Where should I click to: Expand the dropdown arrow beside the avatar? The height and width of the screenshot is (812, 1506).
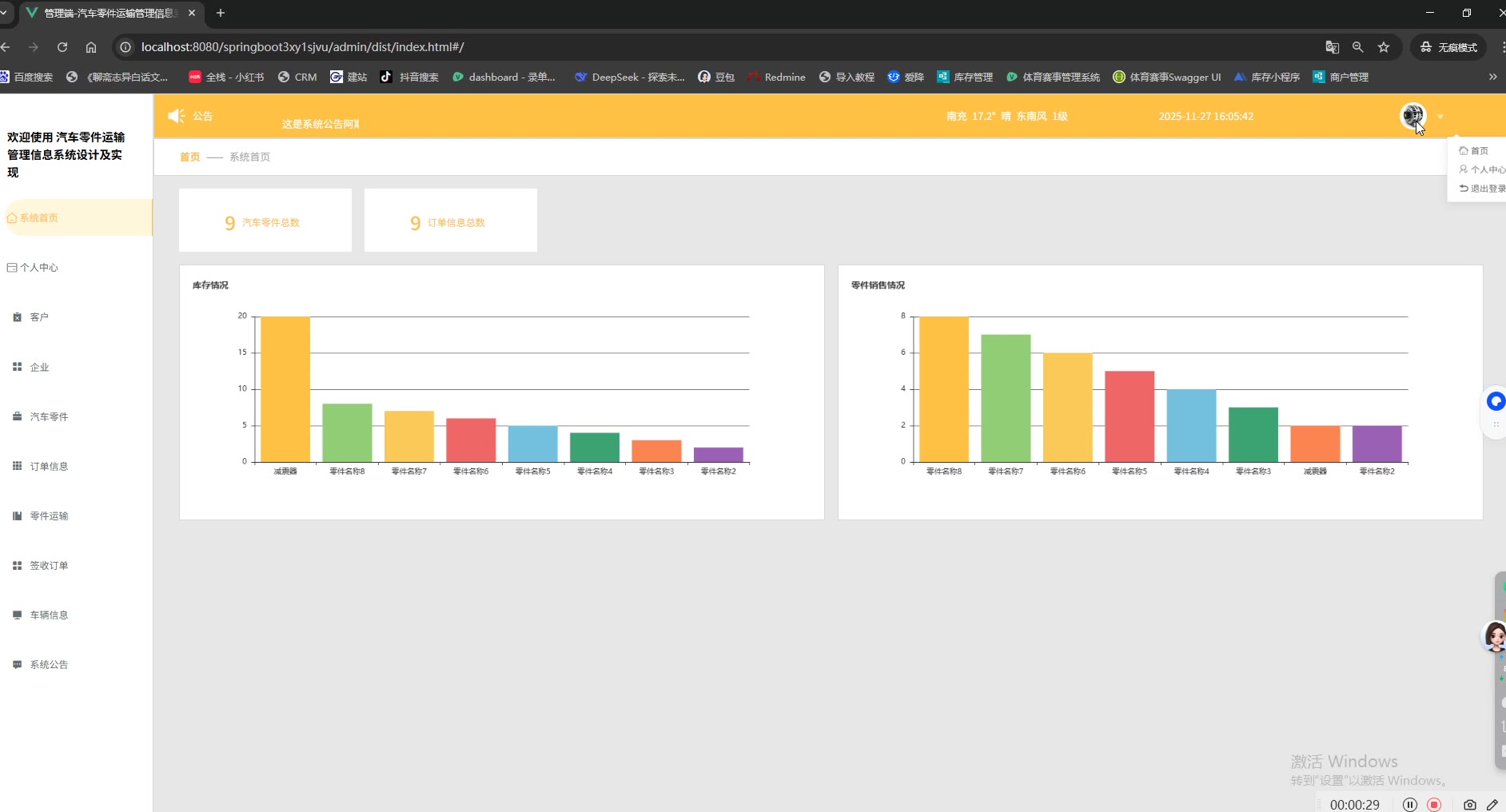click(1440, 117)
